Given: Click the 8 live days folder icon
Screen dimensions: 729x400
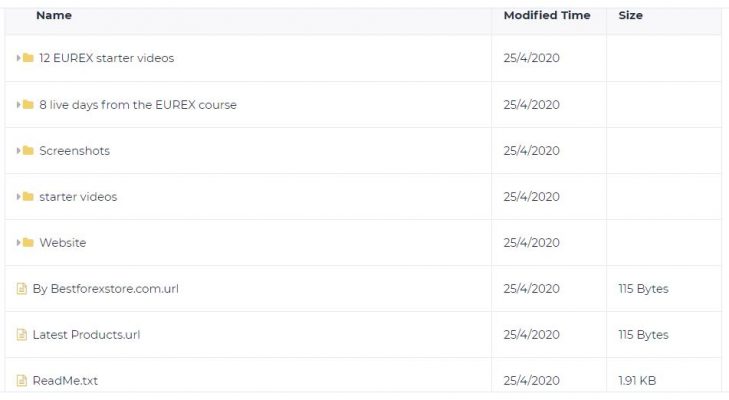Looking at the screenshot, I should tap(28, 104).
